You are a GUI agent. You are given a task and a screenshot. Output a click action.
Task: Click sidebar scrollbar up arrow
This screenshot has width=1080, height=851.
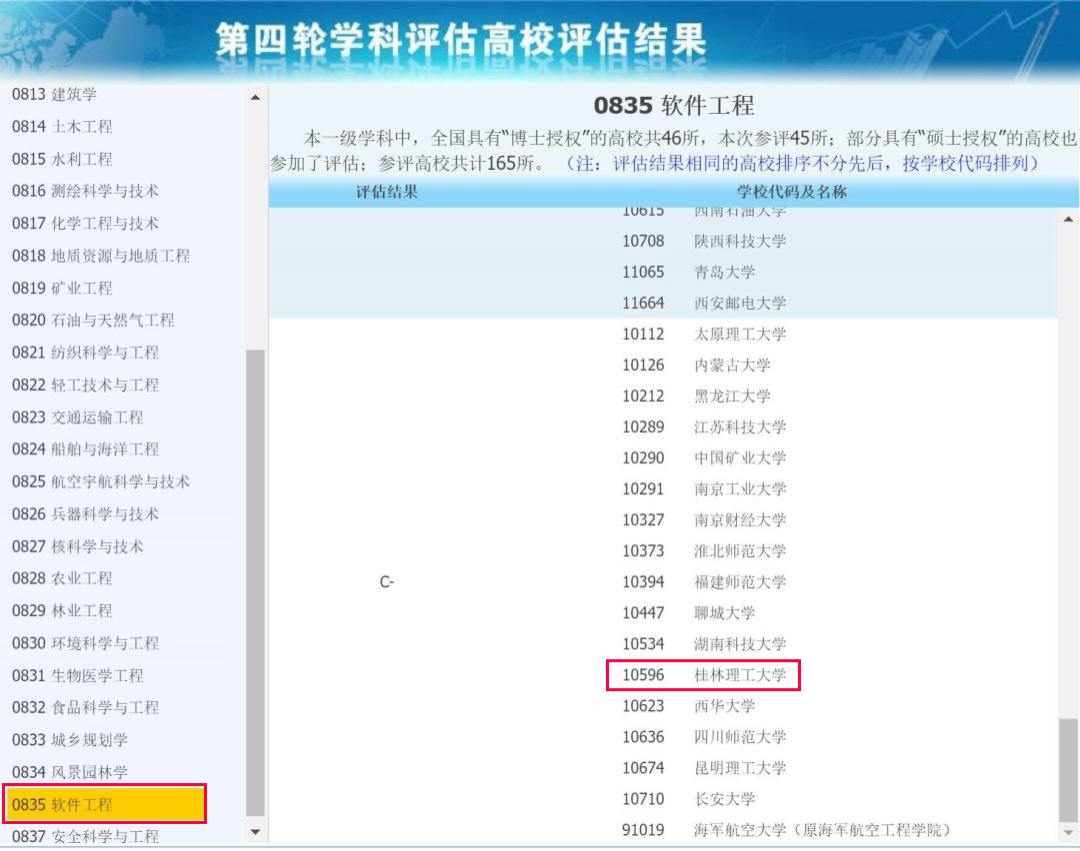(256, 97)
